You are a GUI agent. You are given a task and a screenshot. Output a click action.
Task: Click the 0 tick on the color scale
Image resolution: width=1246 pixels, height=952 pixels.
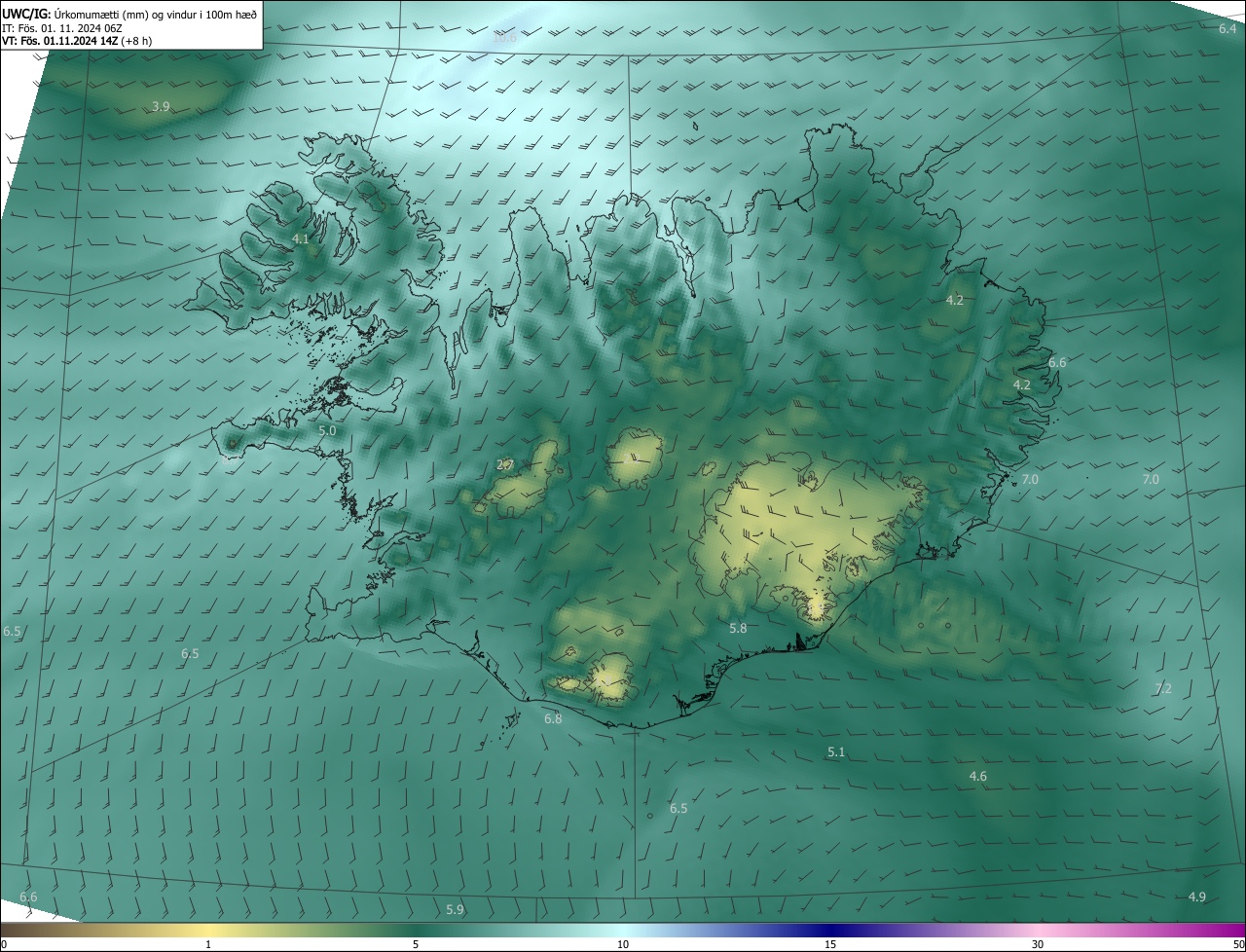(x=4, y=945)
